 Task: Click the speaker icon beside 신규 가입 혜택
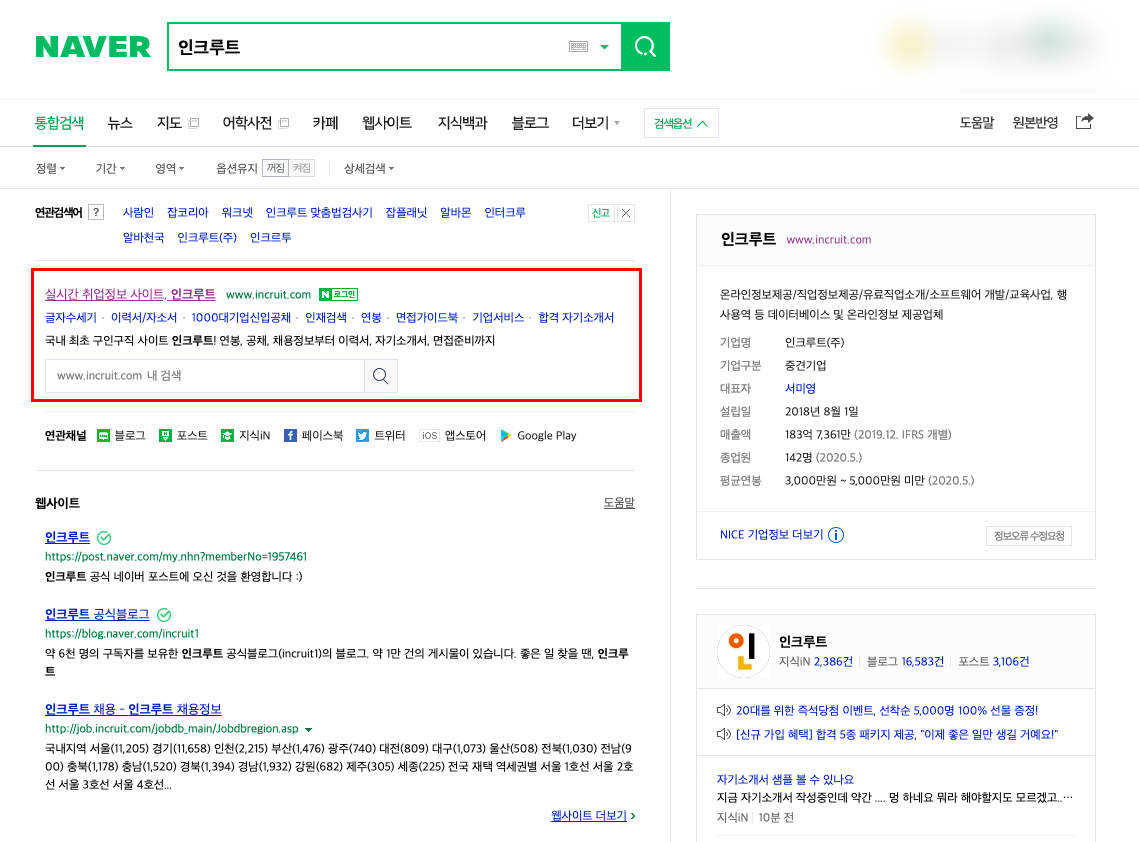click(723, 734)
